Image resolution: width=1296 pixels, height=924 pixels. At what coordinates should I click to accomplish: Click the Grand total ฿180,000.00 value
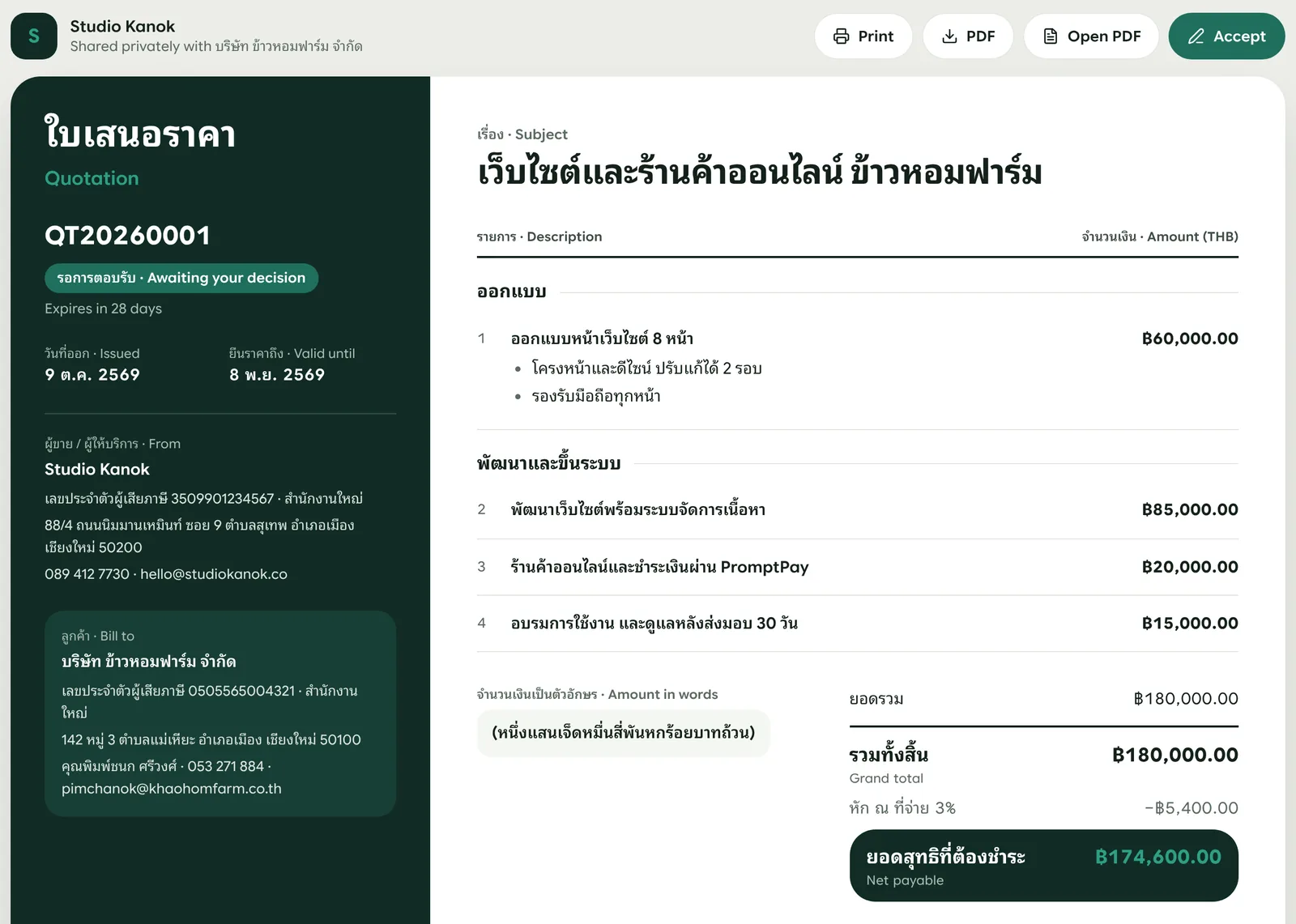(x=1175, y=755)
